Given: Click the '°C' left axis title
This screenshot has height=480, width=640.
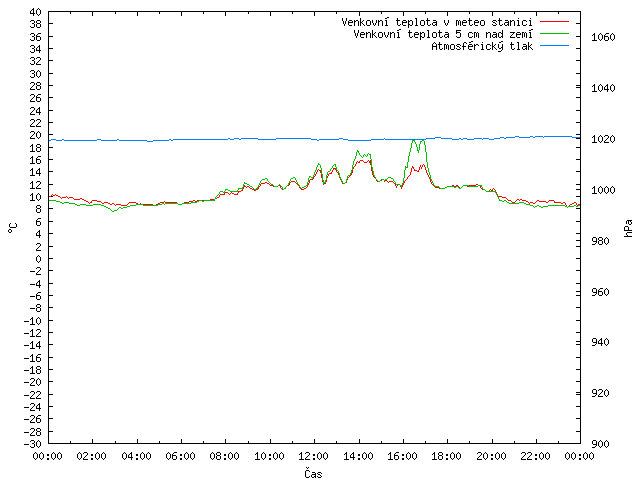Looking at the screenshot, I should pos(13,228).
